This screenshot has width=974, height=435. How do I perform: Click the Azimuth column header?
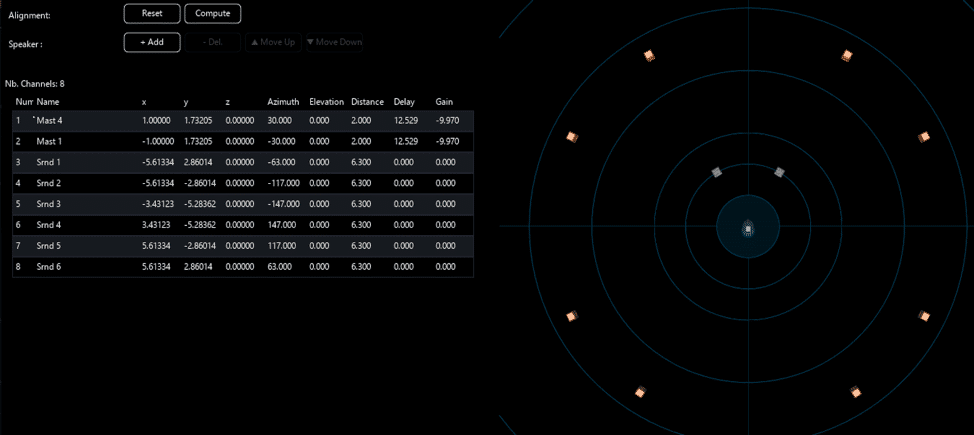[x=283, y=102]
